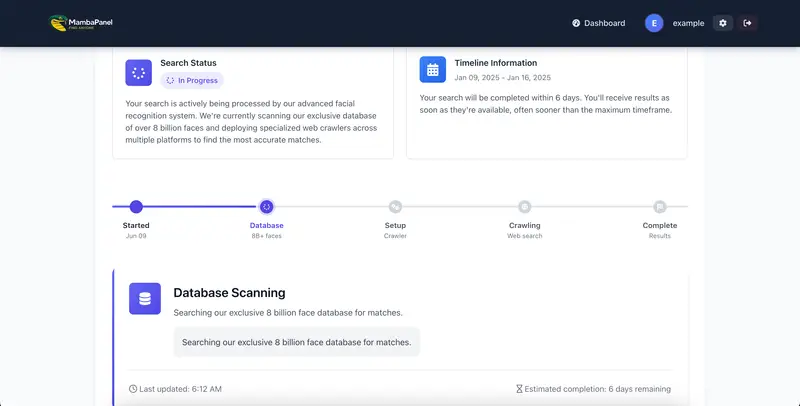Click the Timeline Information heading
The image size is (800, 406).
click(x=495, y=63)
